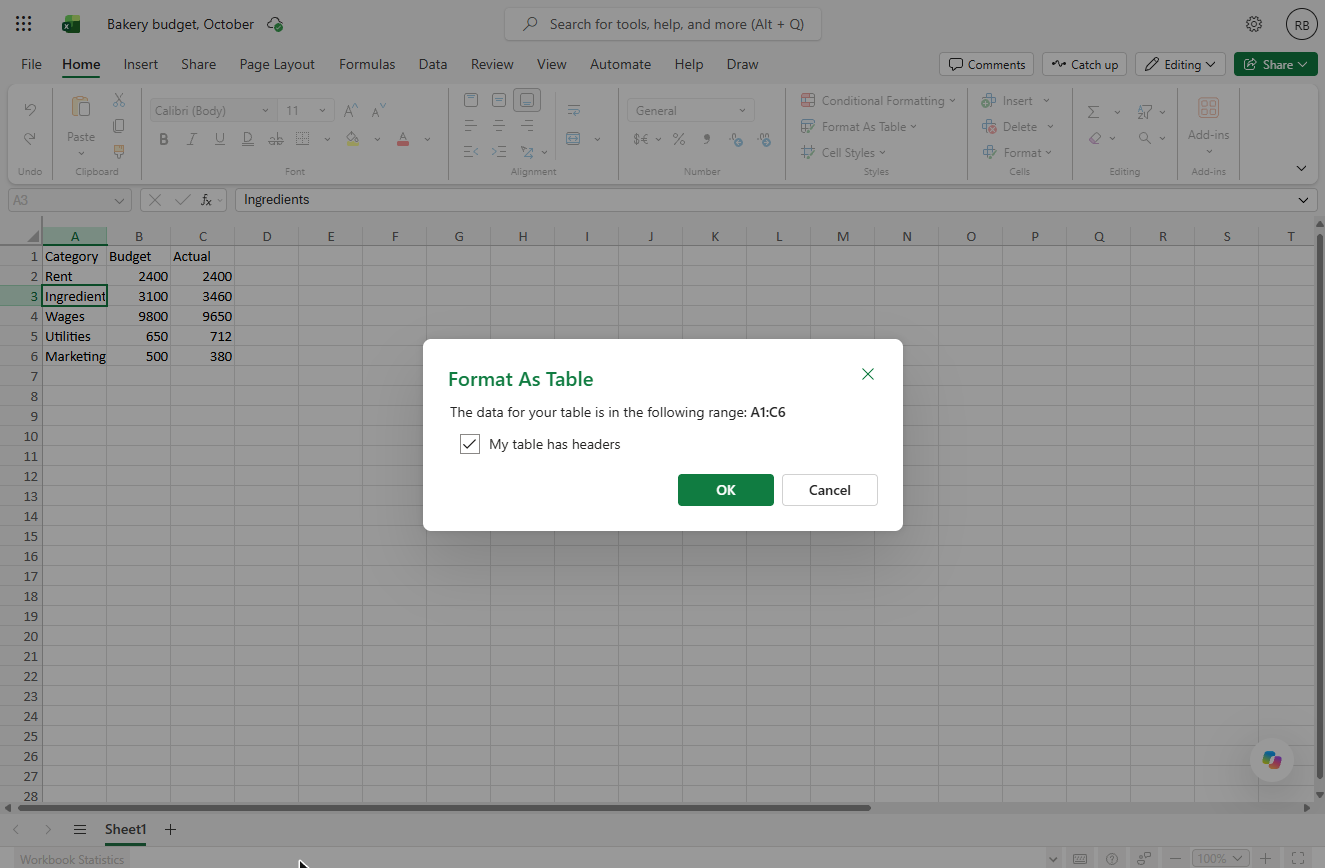Open the File menu

pyautogui.click(x=32, y=64)
